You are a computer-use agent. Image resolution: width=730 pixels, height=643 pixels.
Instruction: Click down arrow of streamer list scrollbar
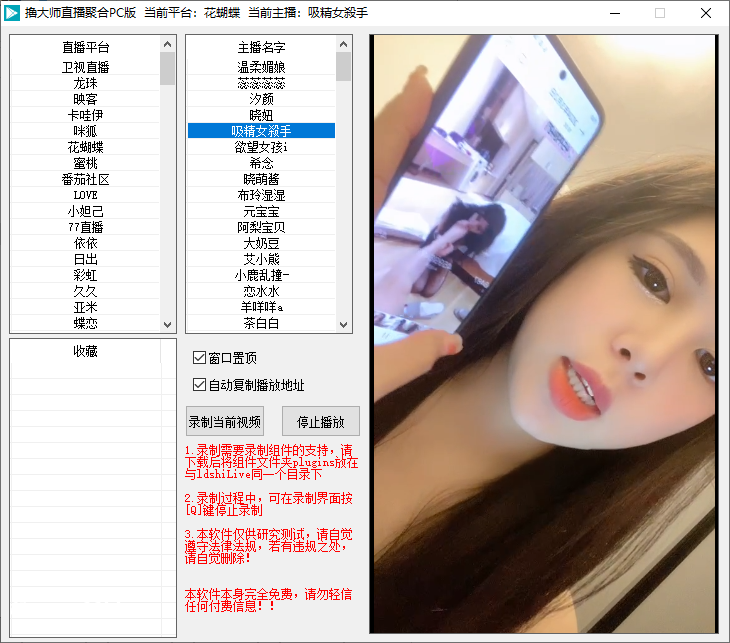coord(344,325)
